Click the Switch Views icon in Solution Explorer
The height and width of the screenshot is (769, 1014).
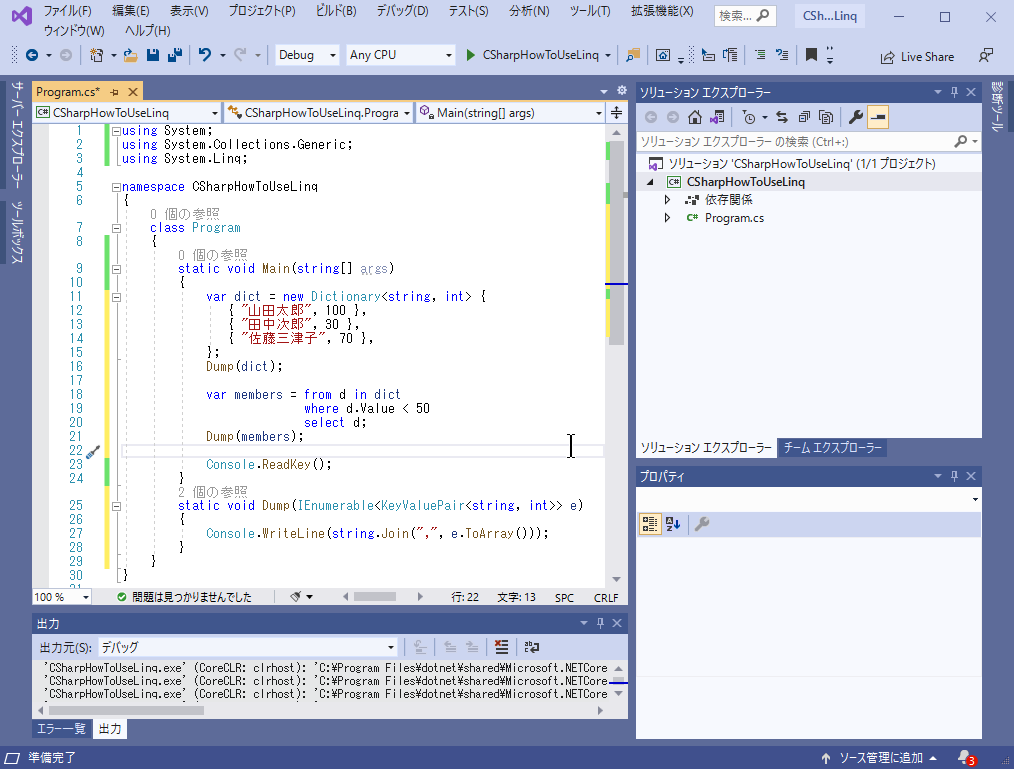717,117
